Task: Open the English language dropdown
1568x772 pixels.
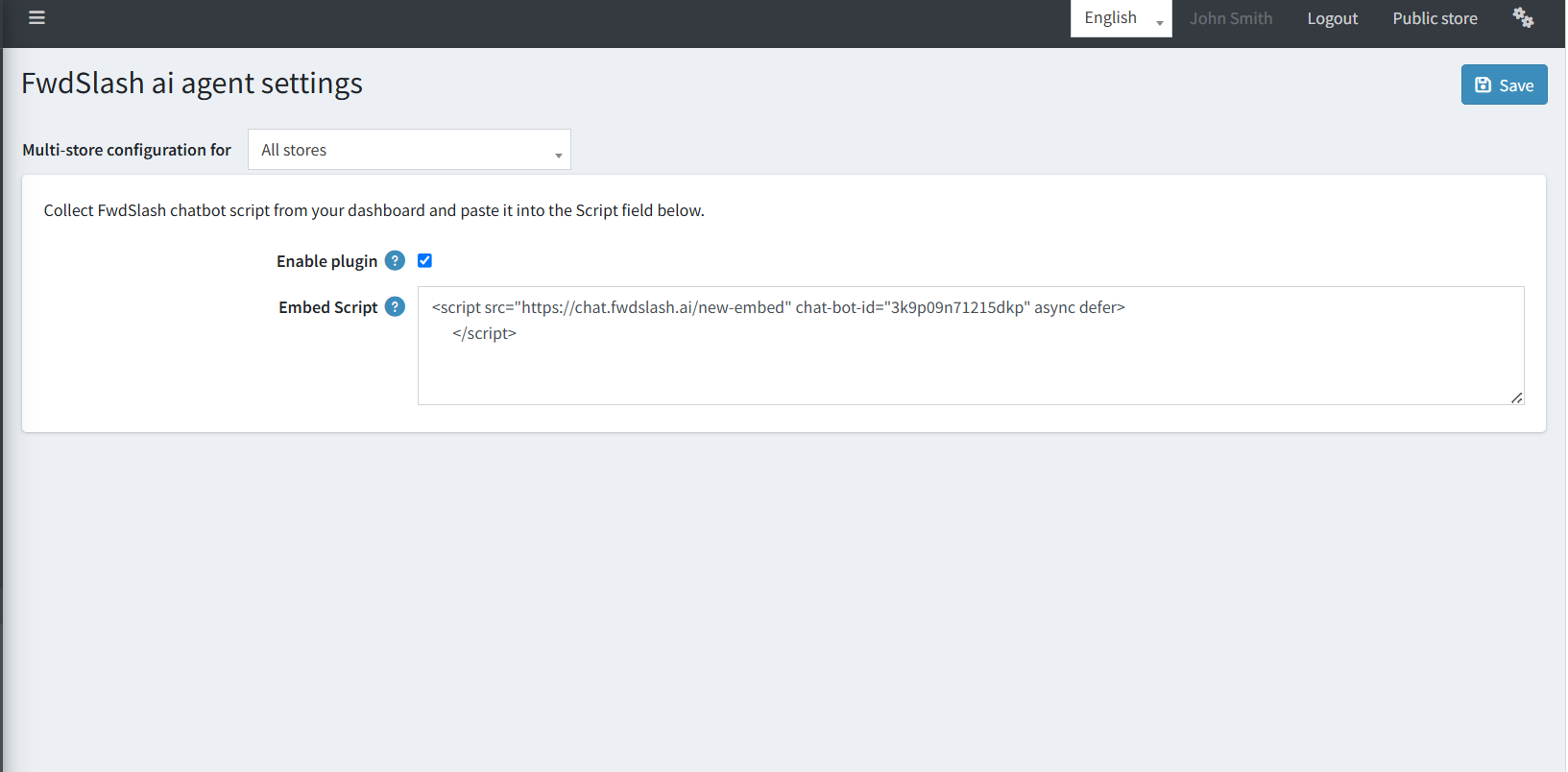Action: [x=1121, y=18]
